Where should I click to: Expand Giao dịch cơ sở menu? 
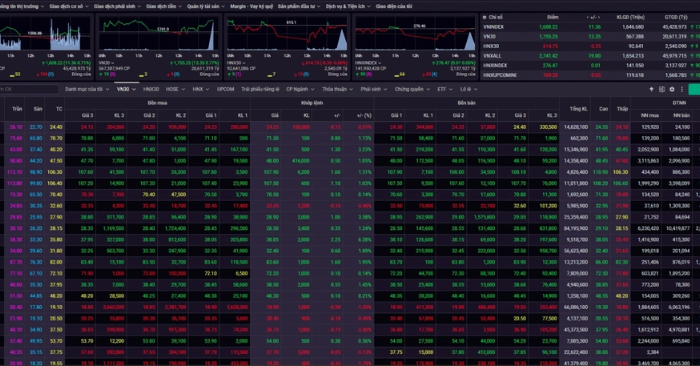click(69, 6)
